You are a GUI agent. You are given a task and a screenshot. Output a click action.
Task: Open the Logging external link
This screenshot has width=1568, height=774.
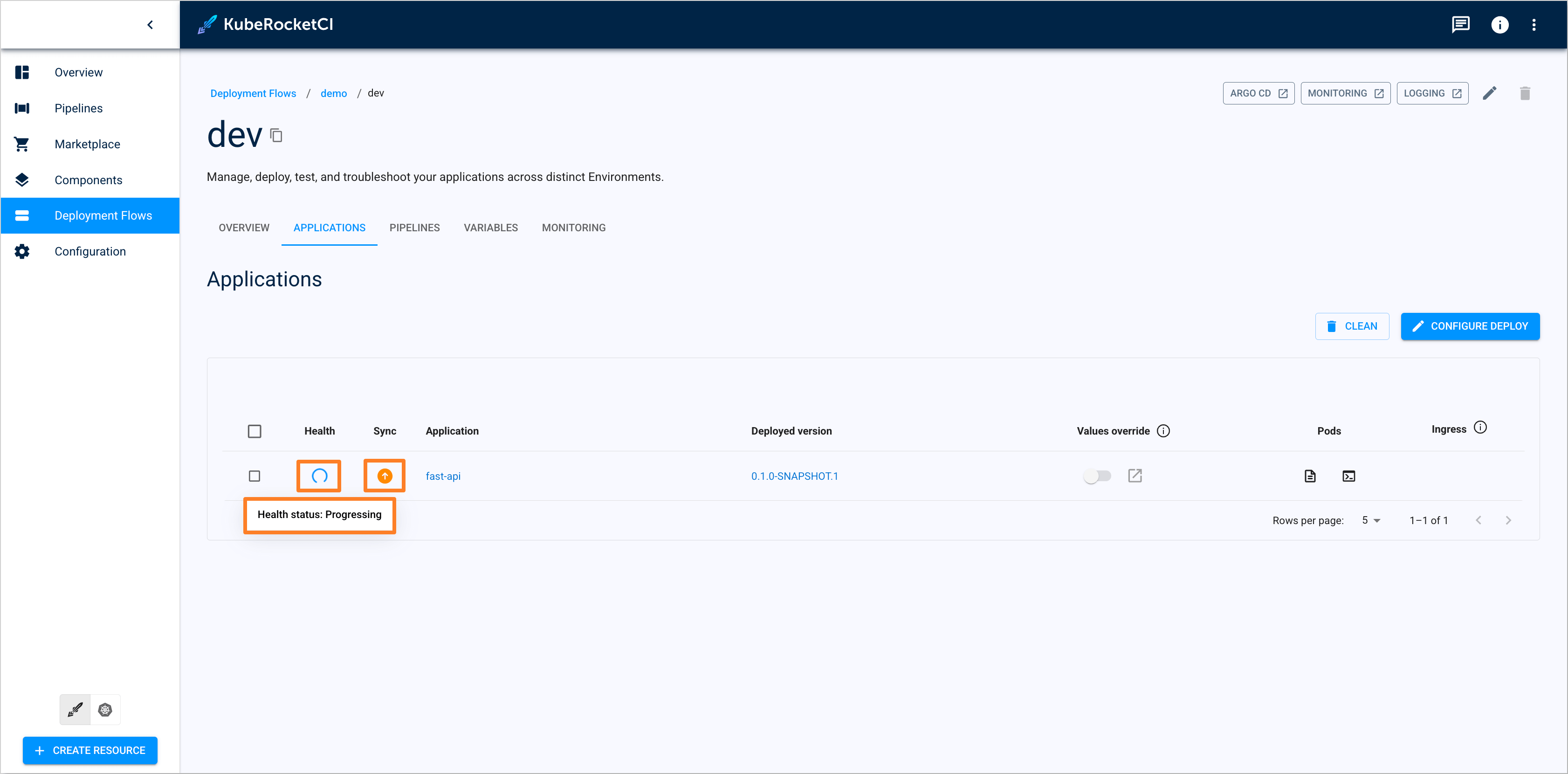point(1432,93)
